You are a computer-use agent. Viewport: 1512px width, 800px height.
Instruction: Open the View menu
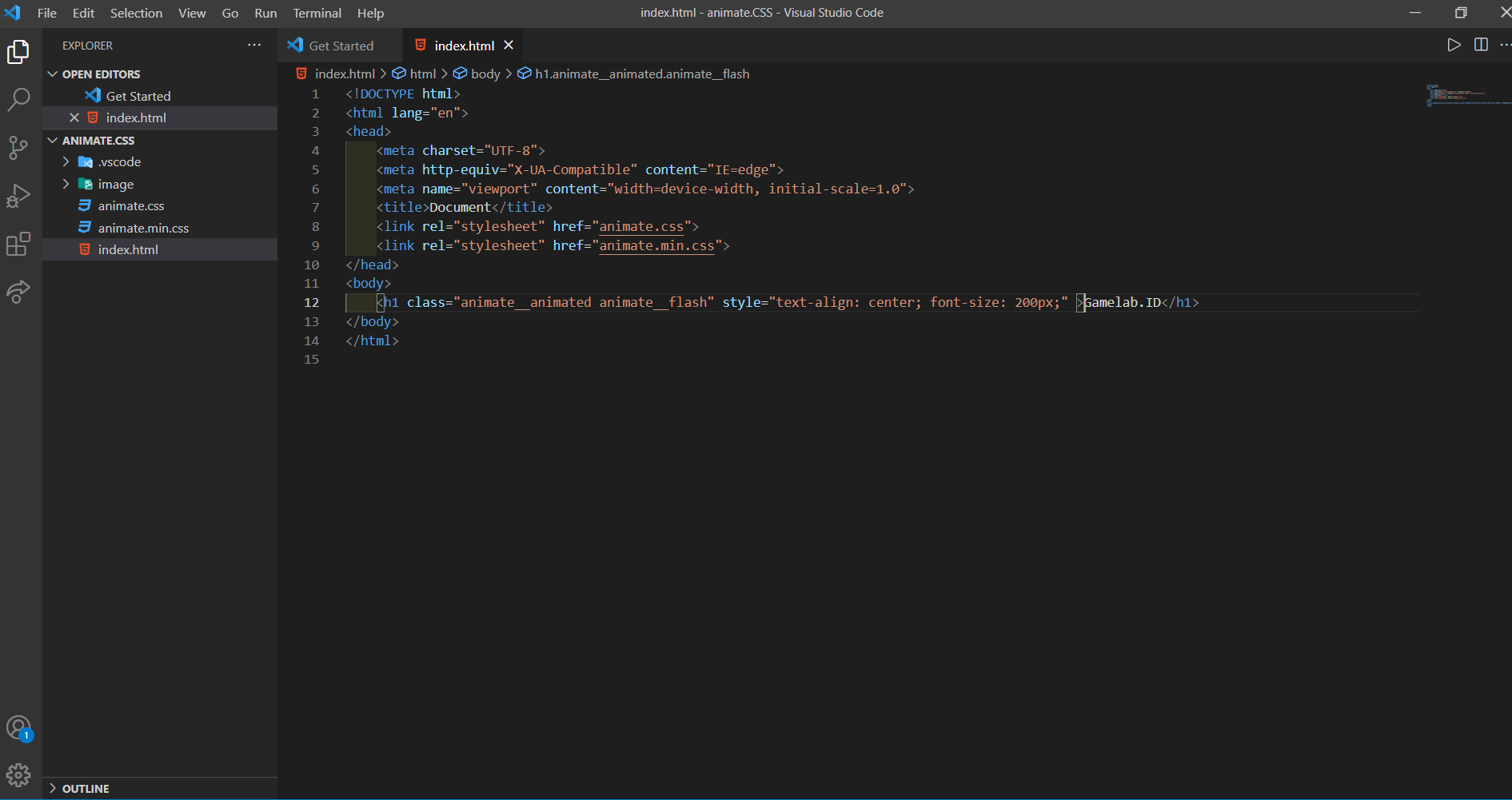pos(192,13)
